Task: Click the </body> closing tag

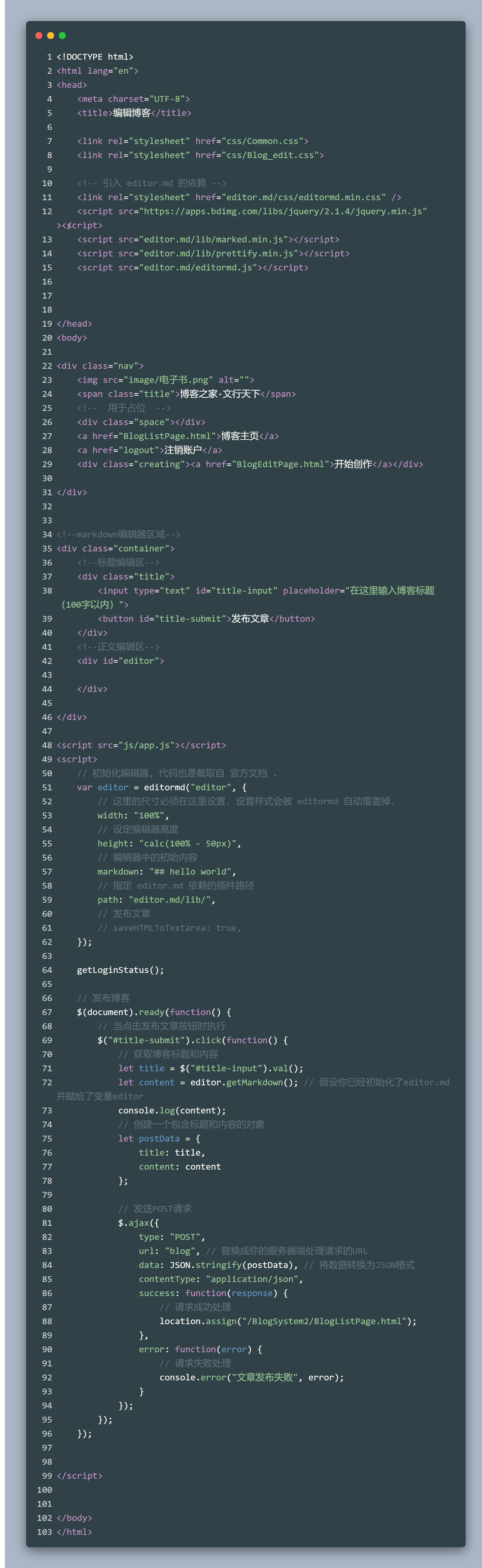Action: pos(74,1517)
